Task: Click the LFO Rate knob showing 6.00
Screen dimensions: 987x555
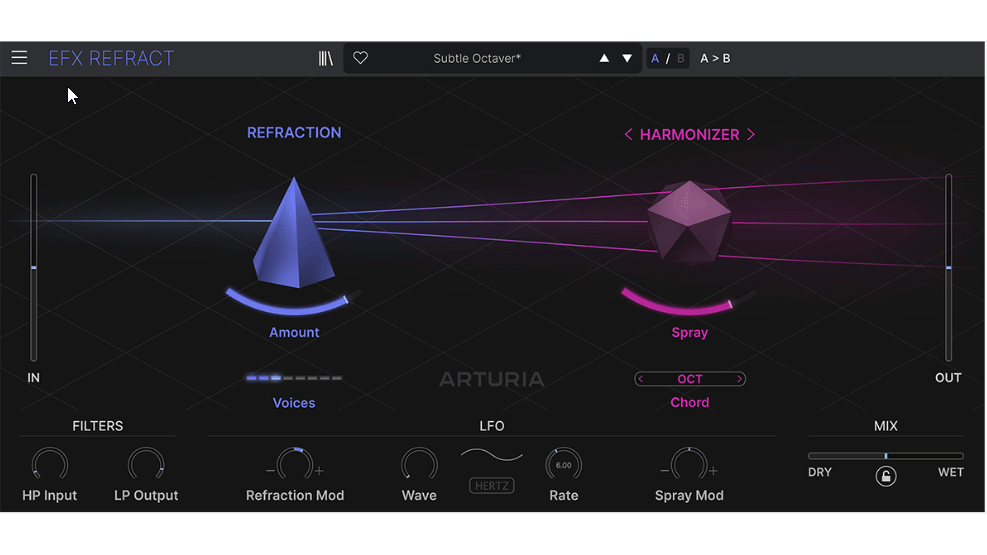Action: point(563,465)
